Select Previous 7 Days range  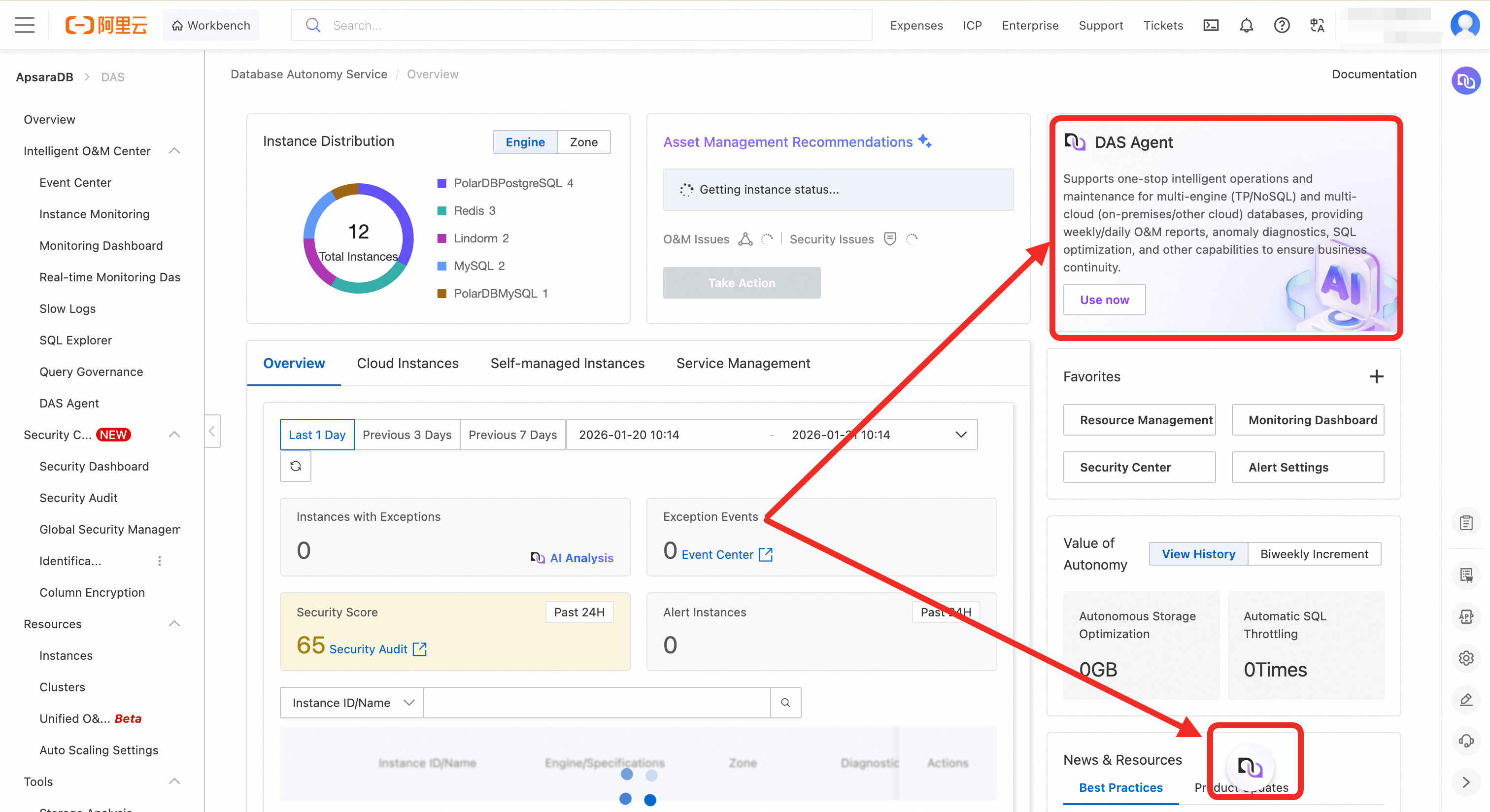point(512,435)
